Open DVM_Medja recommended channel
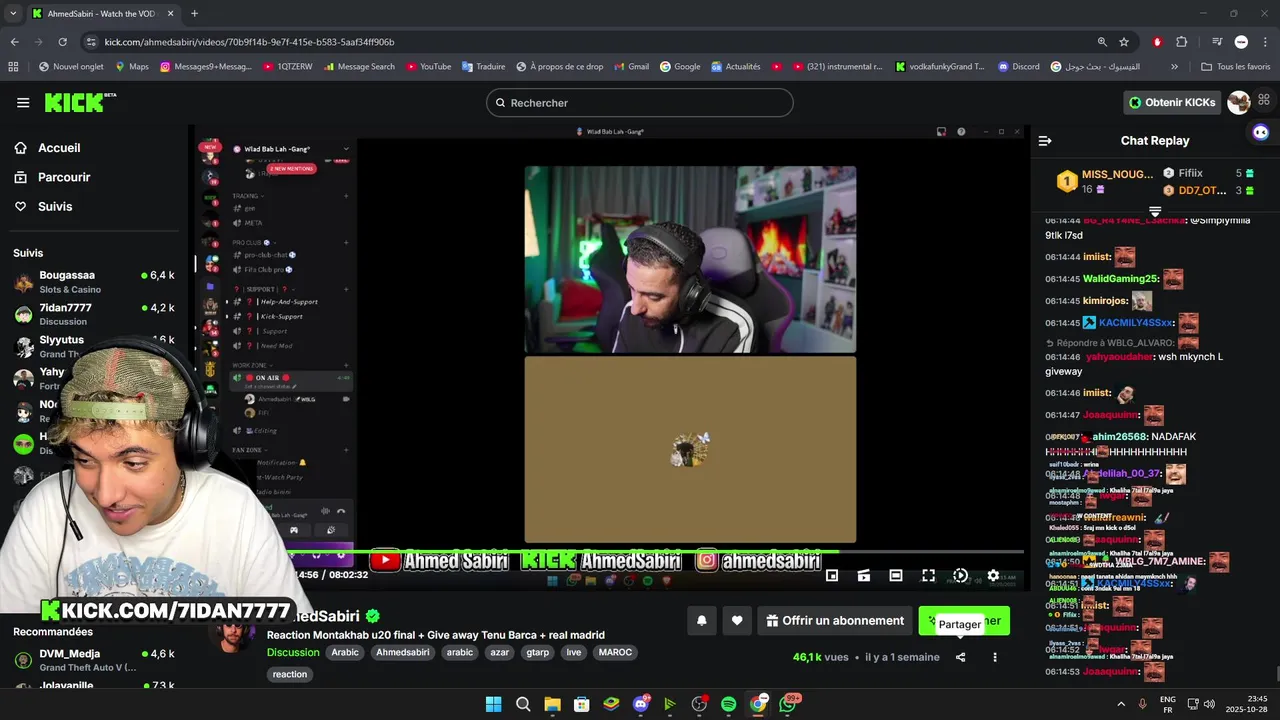Viewport: 1280px width, 720px height. click(x=94, y=660)
